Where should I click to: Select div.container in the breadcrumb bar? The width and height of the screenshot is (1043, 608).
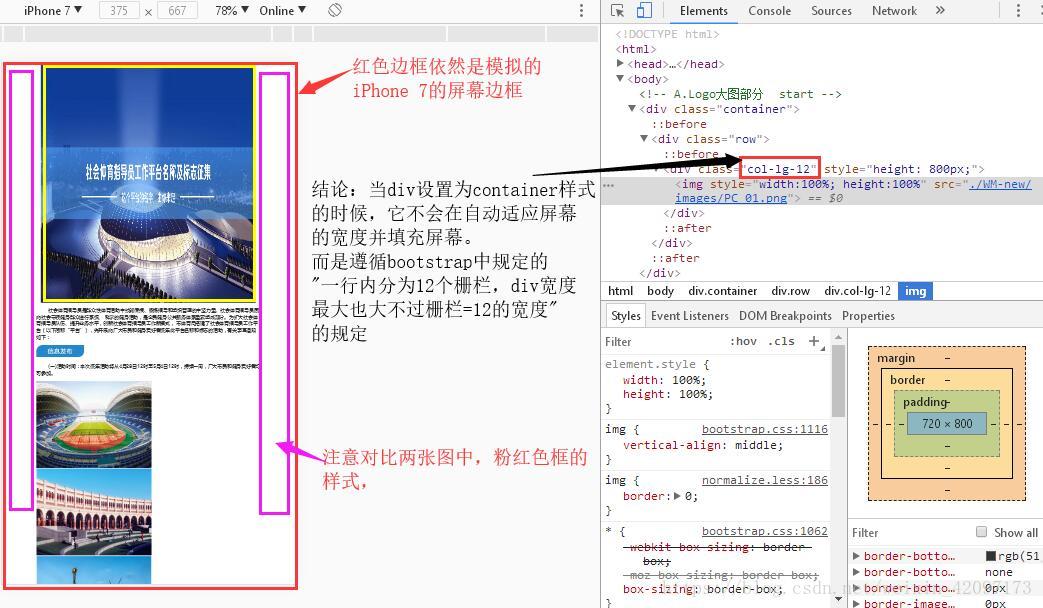[x=722, y=291]
